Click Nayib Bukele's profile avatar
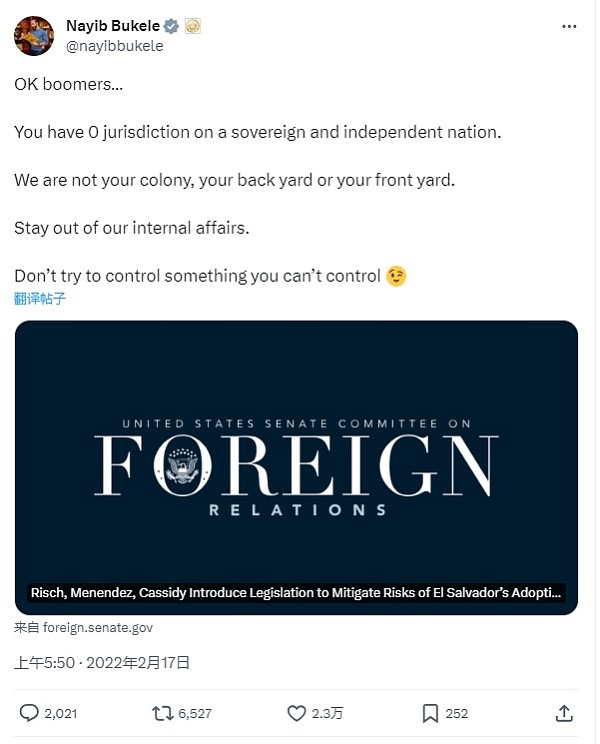 (x=33, y=35)
